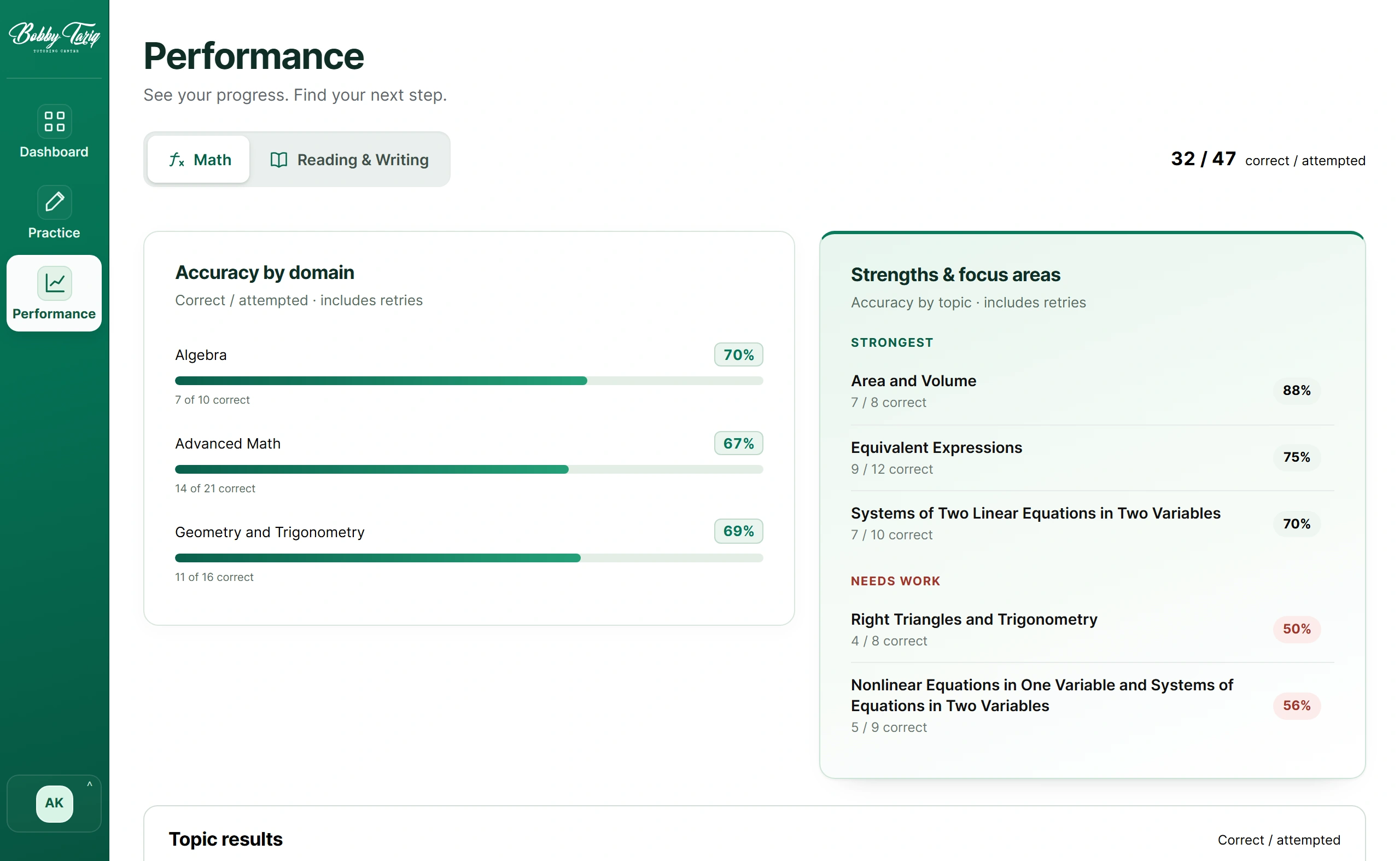The width and height of the screenshot is (1400, 861).
Task: Expand the account menu caret beside AK
Action: click(89, 785)
